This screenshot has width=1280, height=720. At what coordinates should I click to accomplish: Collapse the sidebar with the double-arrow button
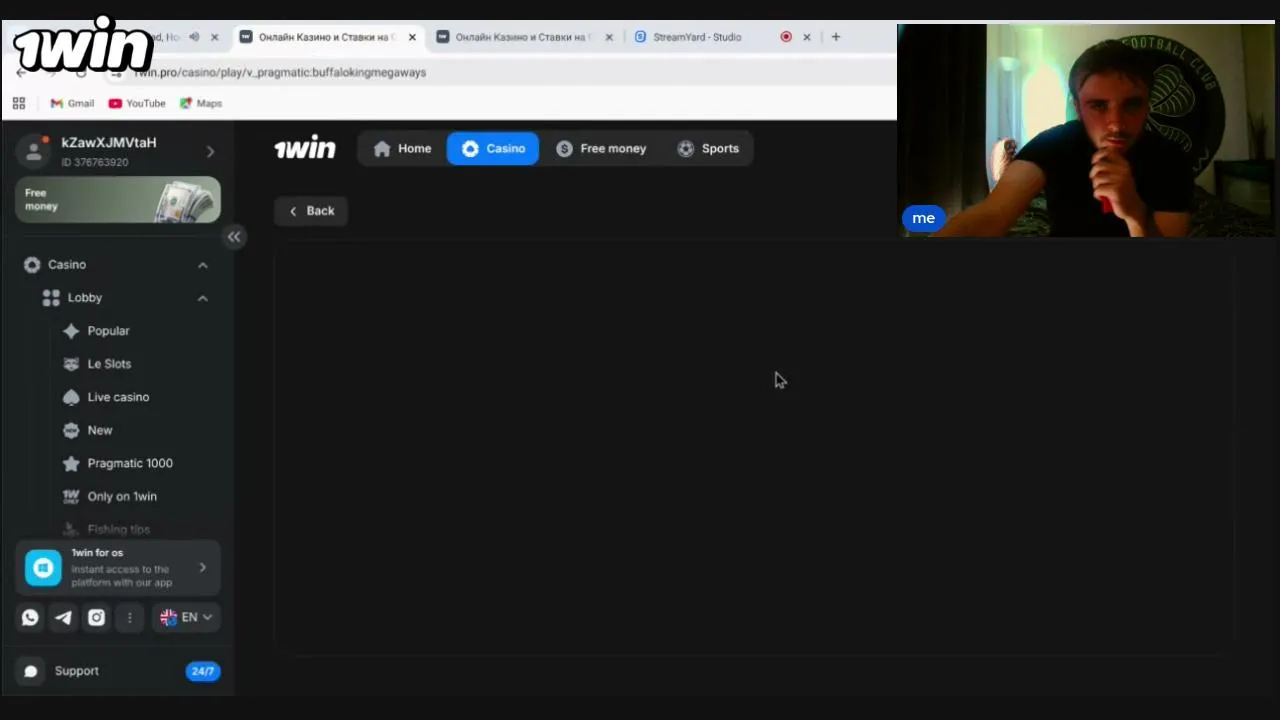[234, 237]
